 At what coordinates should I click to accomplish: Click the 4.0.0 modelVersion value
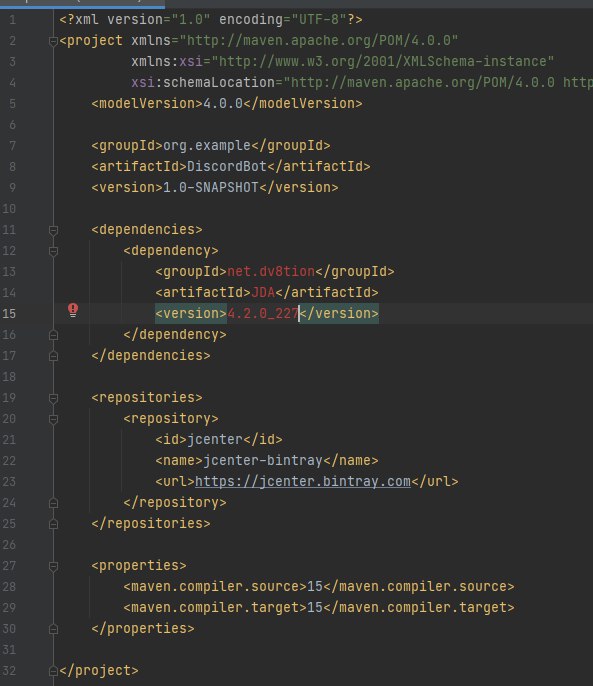pos(223,104)
